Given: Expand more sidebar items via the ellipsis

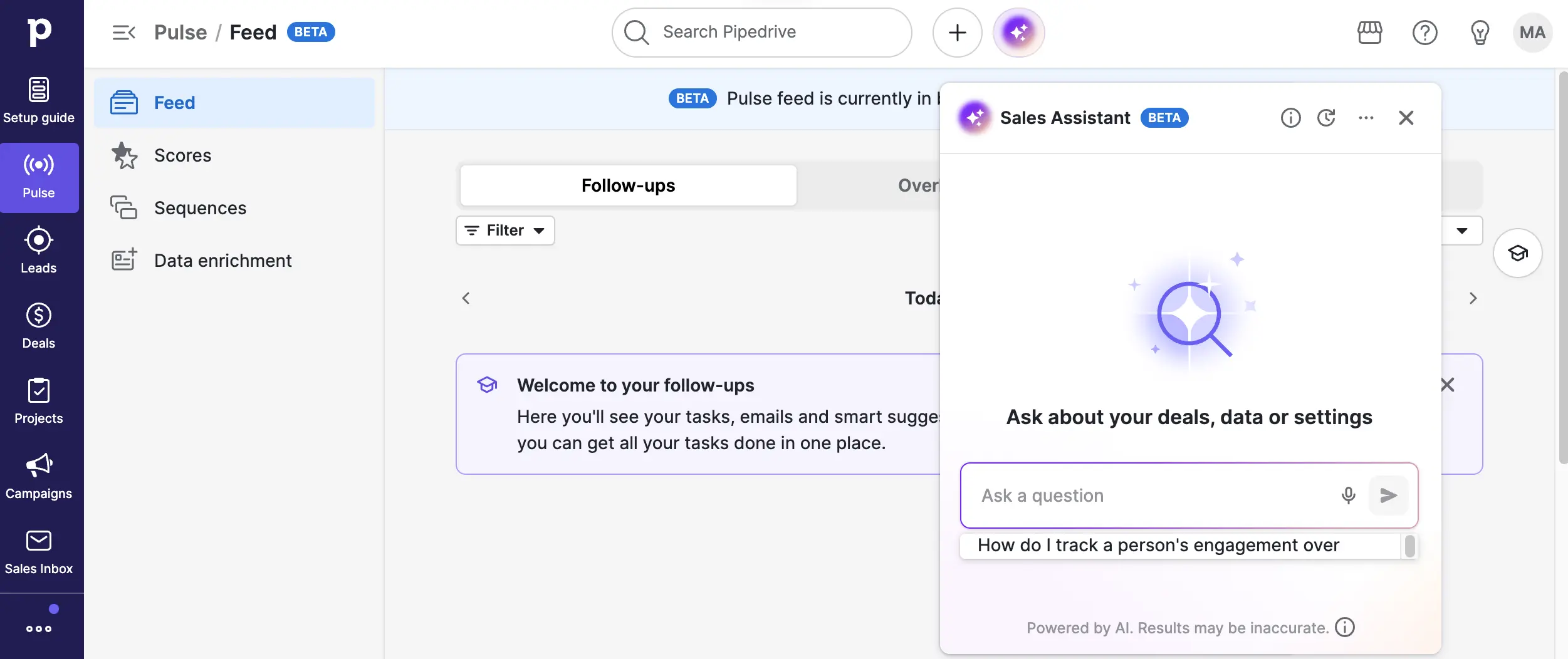Looking at the screenshot, I should click(39, 630).
